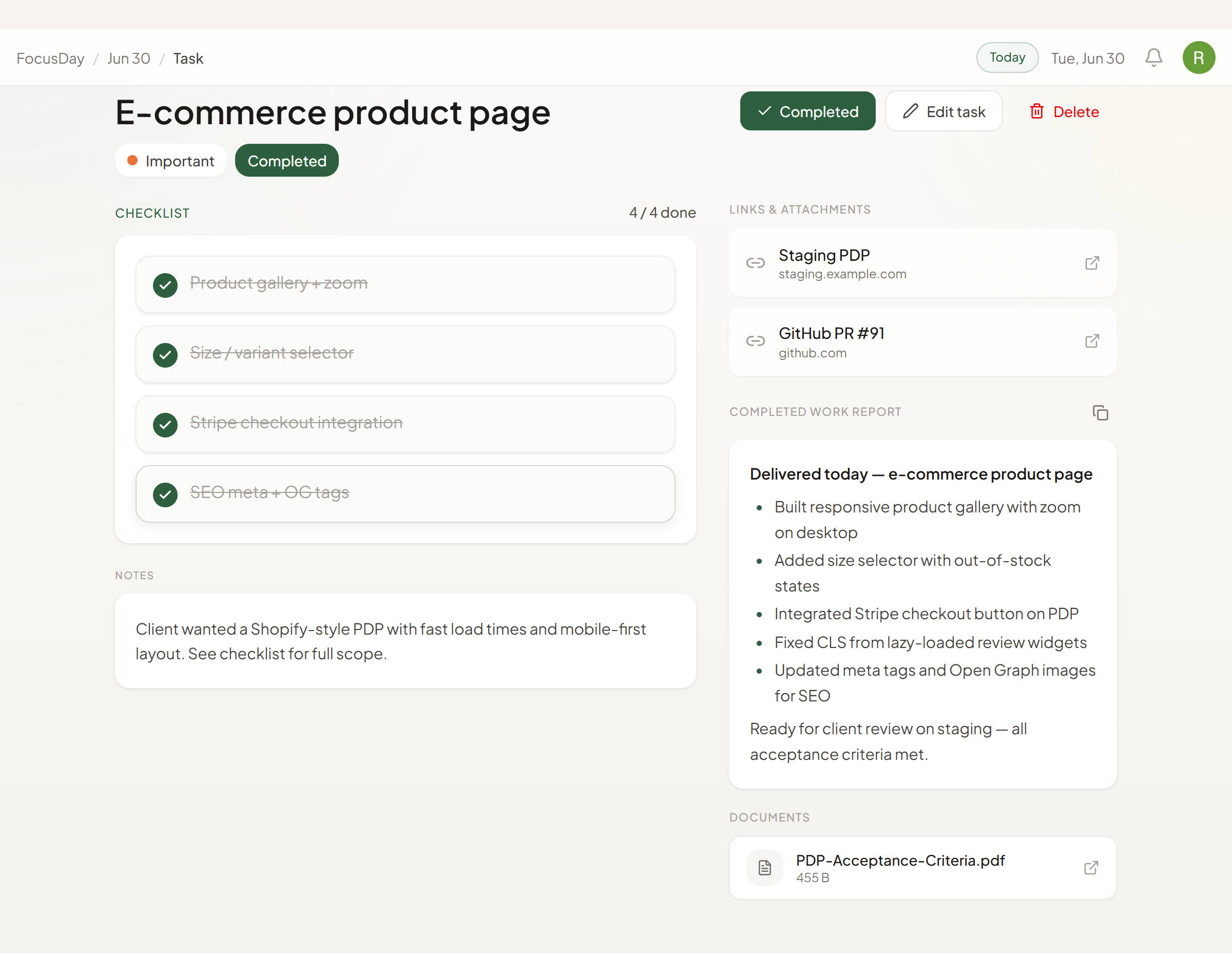Image resolution: width=1232 pixels, height=954 pixels.
Task: Click the chain link icon beside Staging PDP
Action: pos(755,263)
